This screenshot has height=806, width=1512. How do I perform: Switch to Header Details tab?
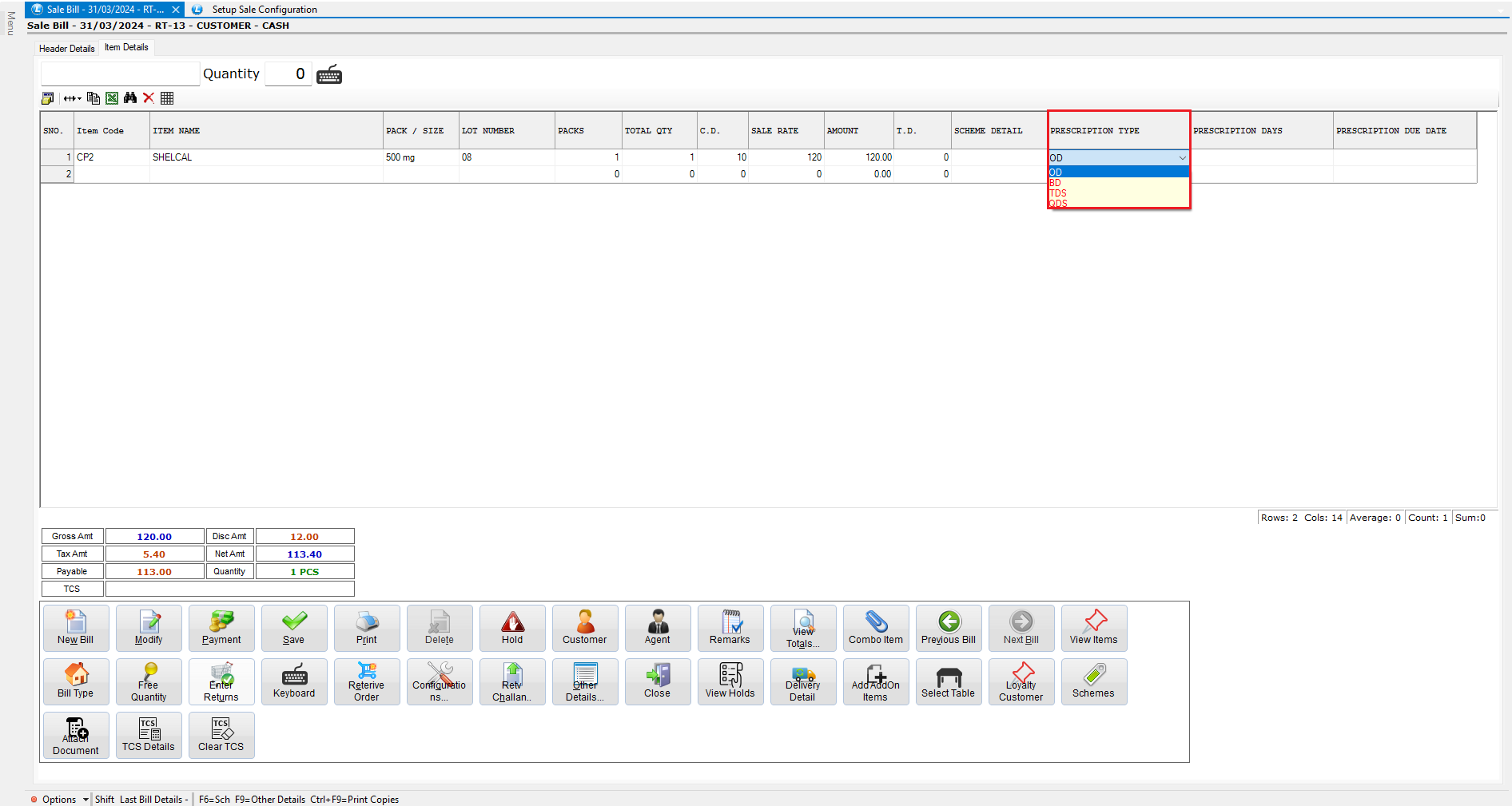(x=67, y=49)
